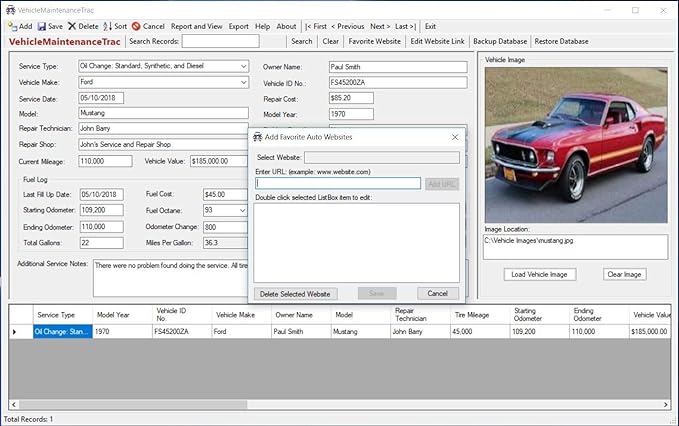Open the Export menu

(x=239, y=25)
